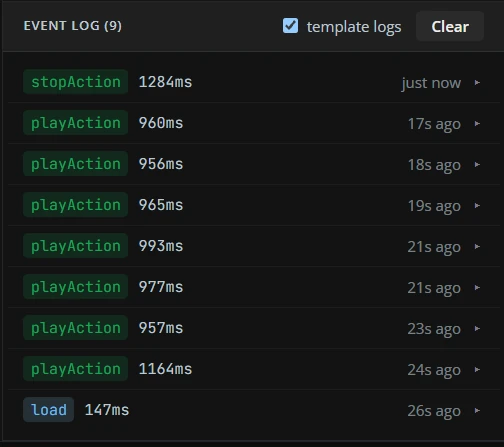The image size is (504, 447).
Task: Click the playAction tag beside 977ms
Action: pyautogui.click(x=76, y=287)
